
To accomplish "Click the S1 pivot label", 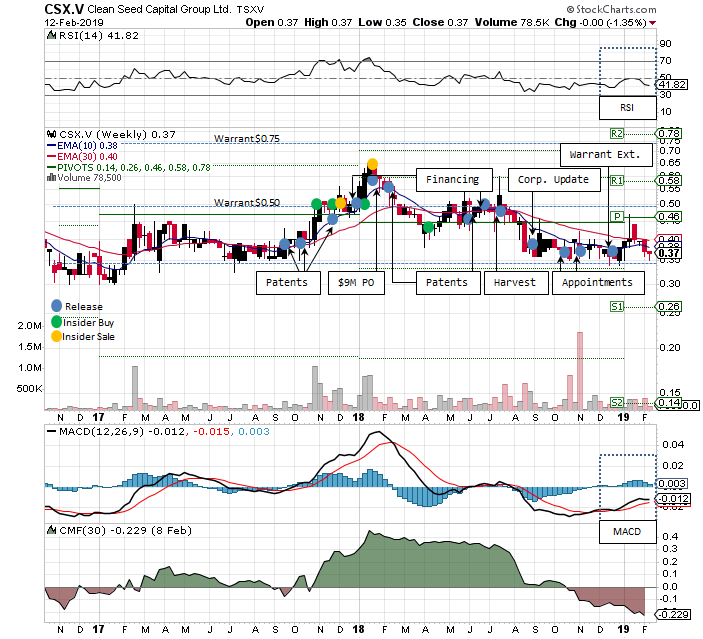I will 617,307.
